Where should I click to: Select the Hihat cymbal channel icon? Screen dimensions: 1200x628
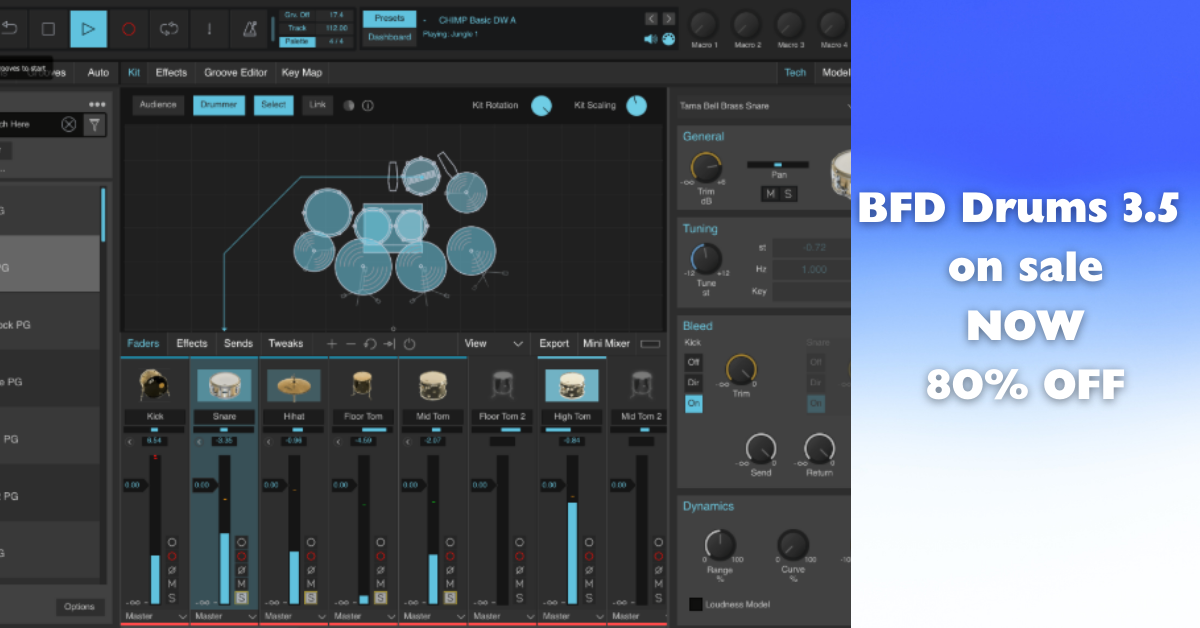[x=293, y=385]
